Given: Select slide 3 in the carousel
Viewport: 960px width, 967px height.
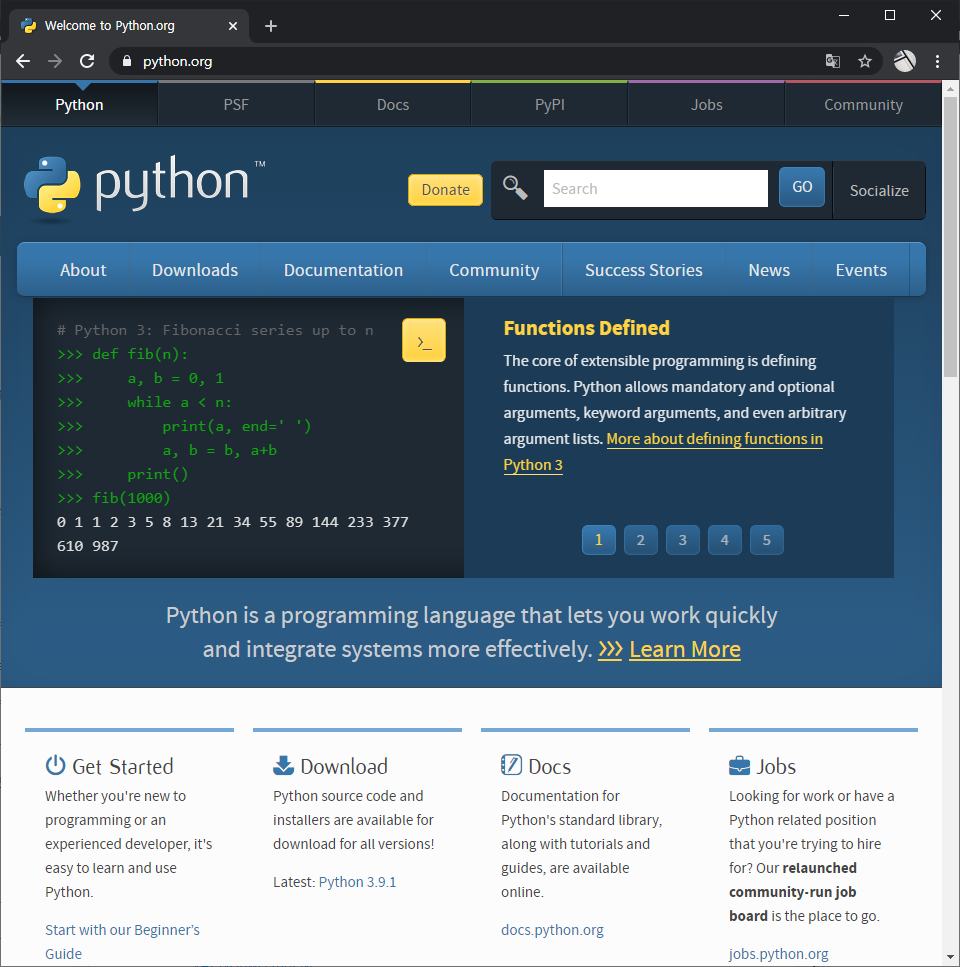Looking at the screenshot, I should click(x=683, y=540).
